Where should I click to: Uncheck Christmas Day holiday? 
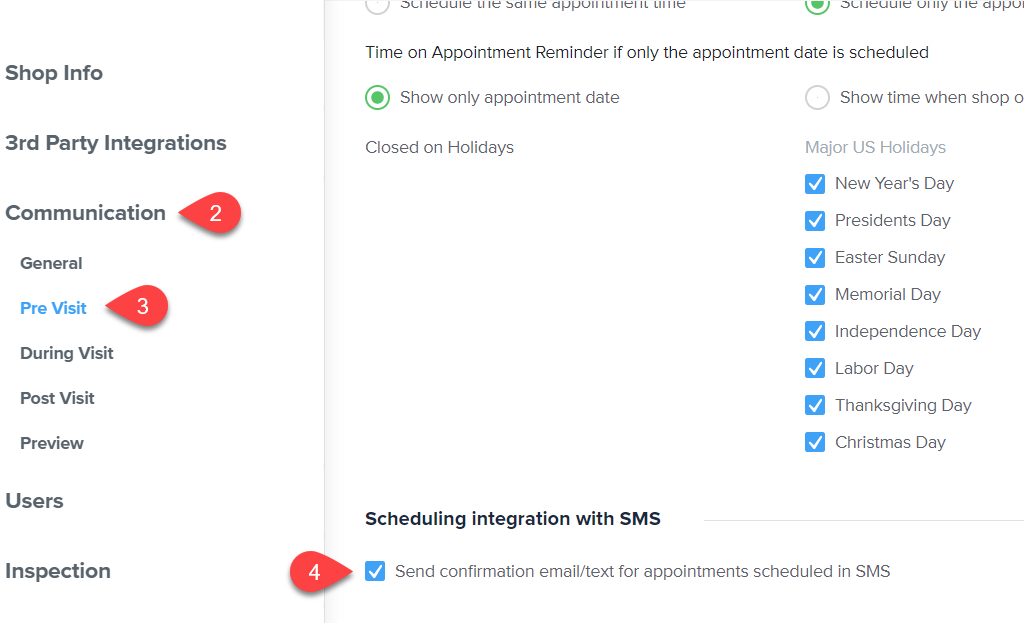click(x=815, y=442)
